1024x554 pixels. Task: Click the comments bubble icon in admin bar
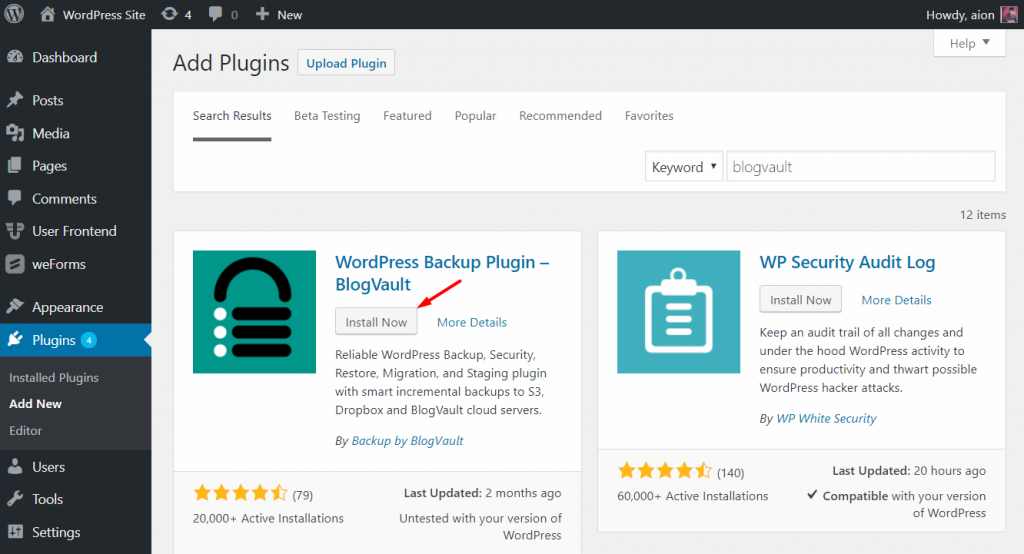[216, 14]
